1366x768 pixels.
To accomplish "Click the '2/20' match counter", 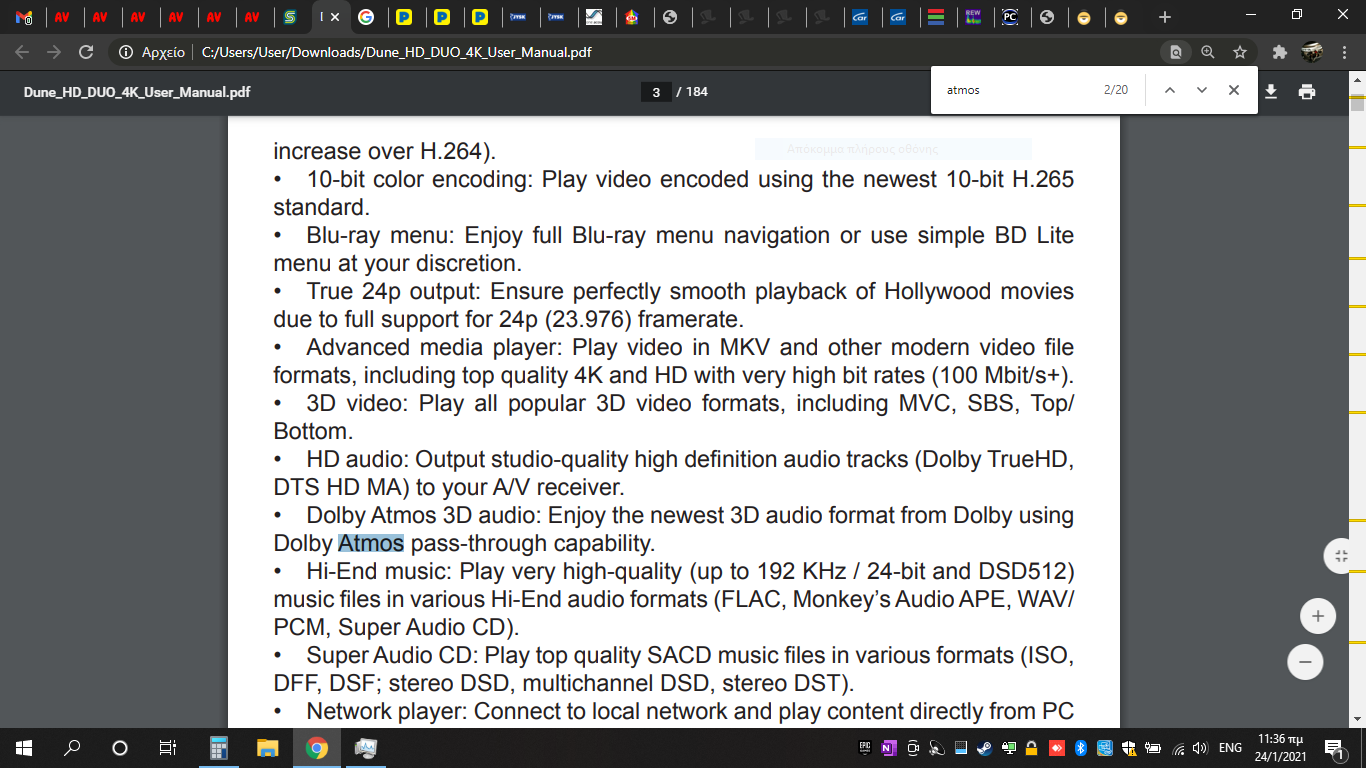I will (x=1116, y=90).
